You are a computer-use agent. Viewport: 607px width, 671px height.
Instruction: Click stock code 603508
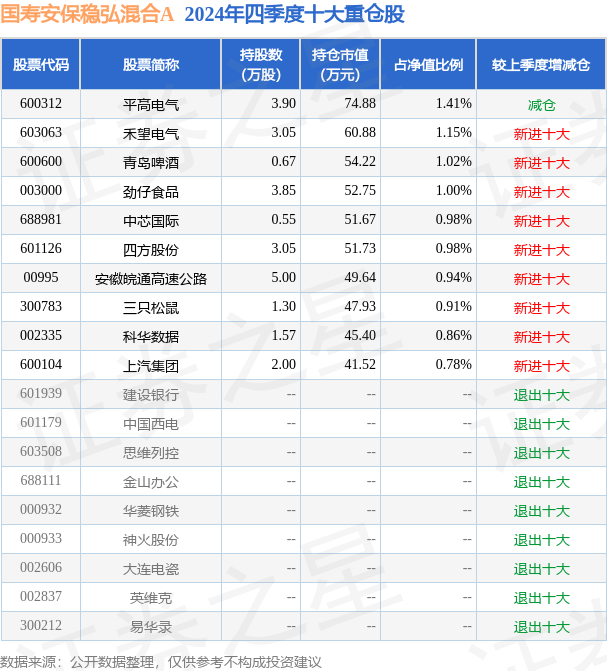(41, 452)
